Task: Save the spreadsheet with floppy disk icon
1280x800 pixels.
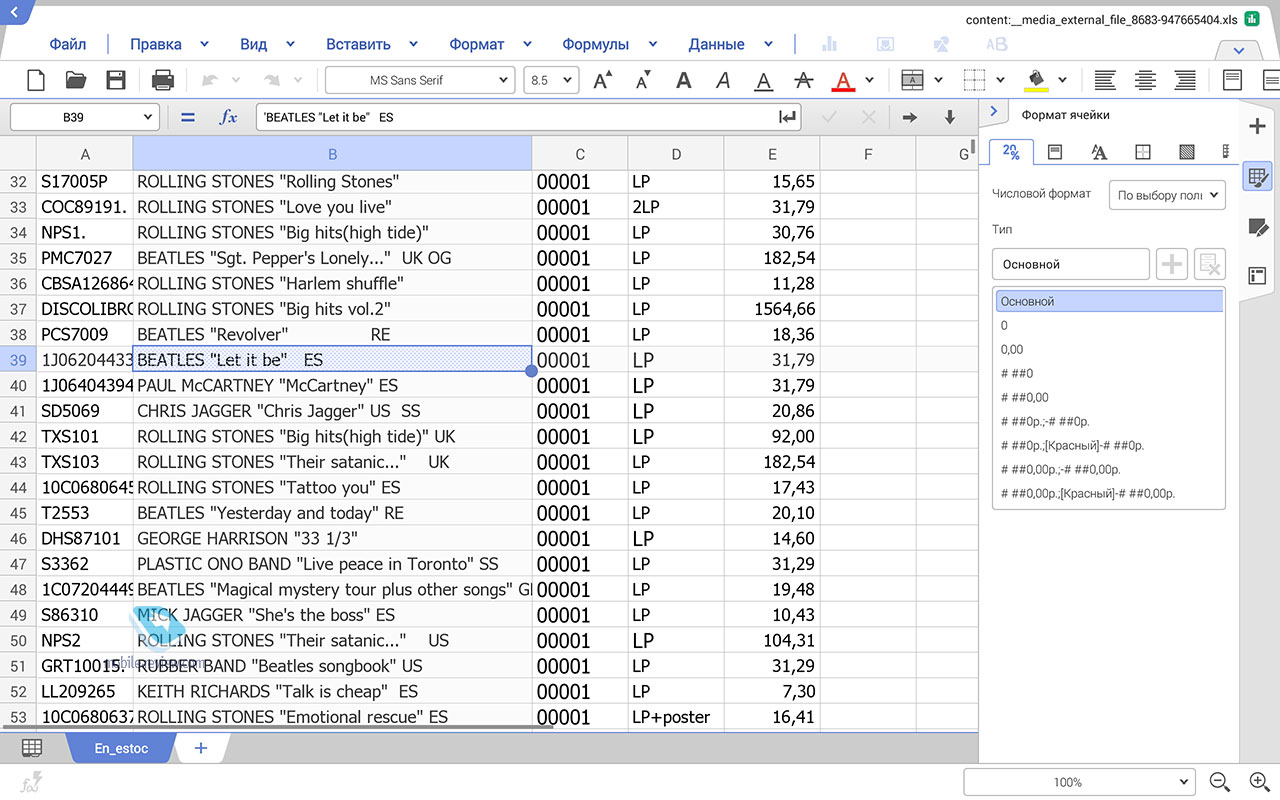Action: tap(116, 80)
